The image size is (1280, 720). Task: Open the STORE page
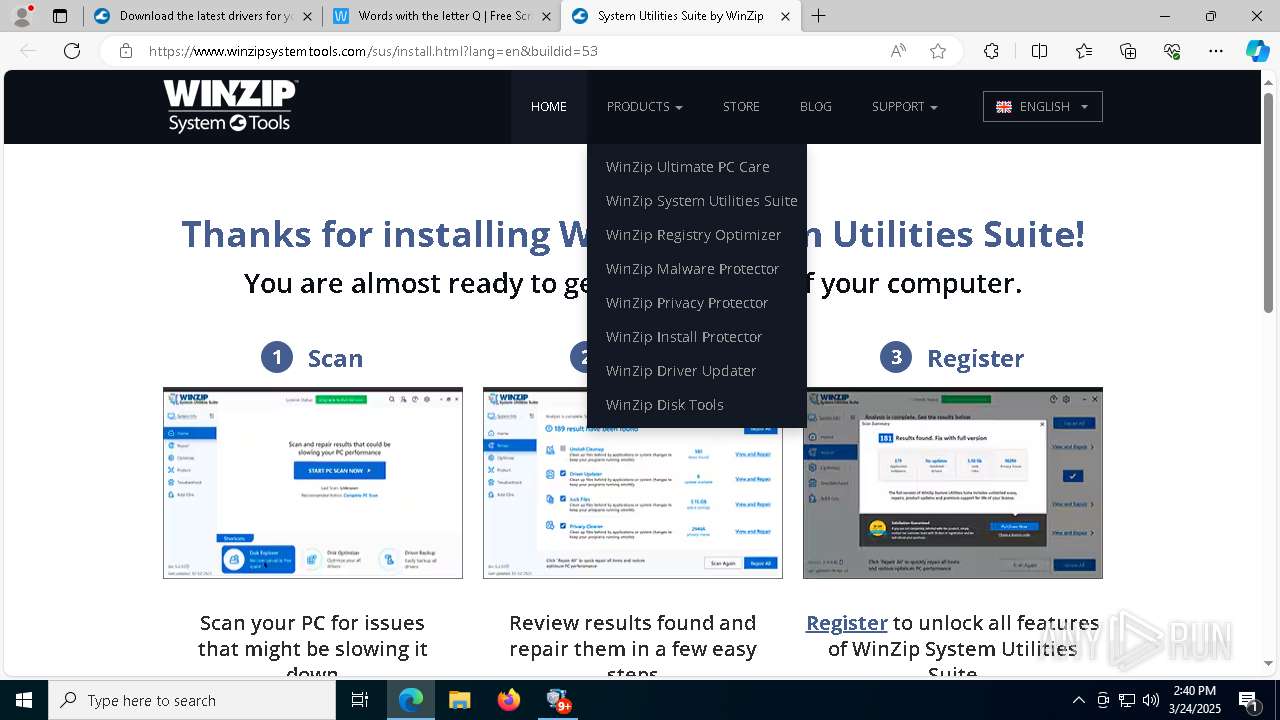pos(741,107)
